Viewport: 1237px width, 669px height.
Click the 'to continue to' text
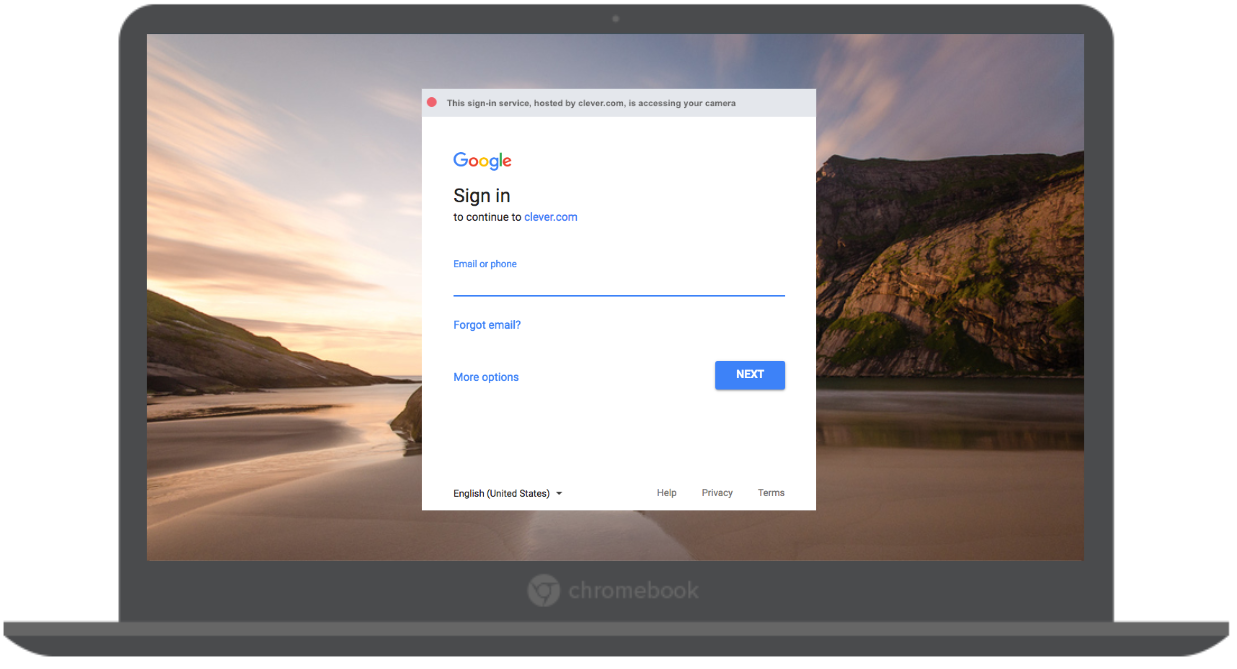point(487,217)
